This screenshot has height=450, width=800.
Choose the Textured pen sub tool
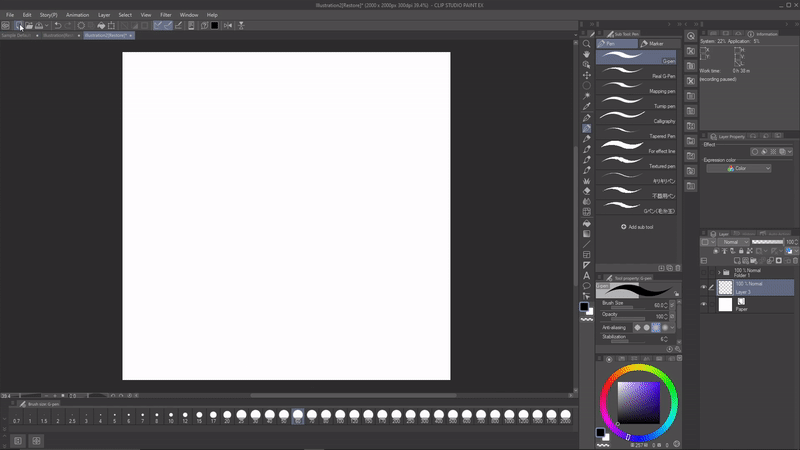click(x=636, y=162)
